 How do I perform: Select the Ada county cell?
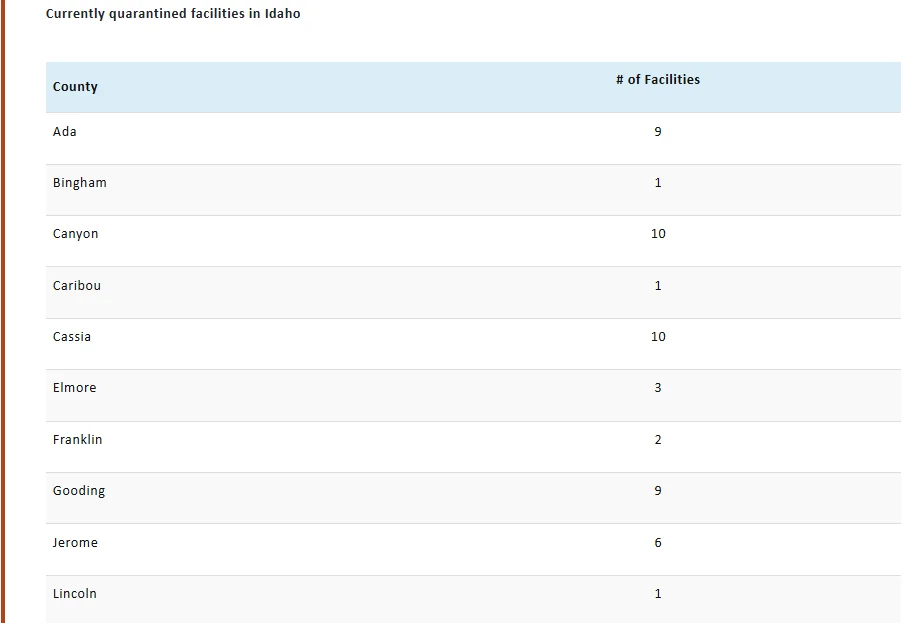pos(64,132)
